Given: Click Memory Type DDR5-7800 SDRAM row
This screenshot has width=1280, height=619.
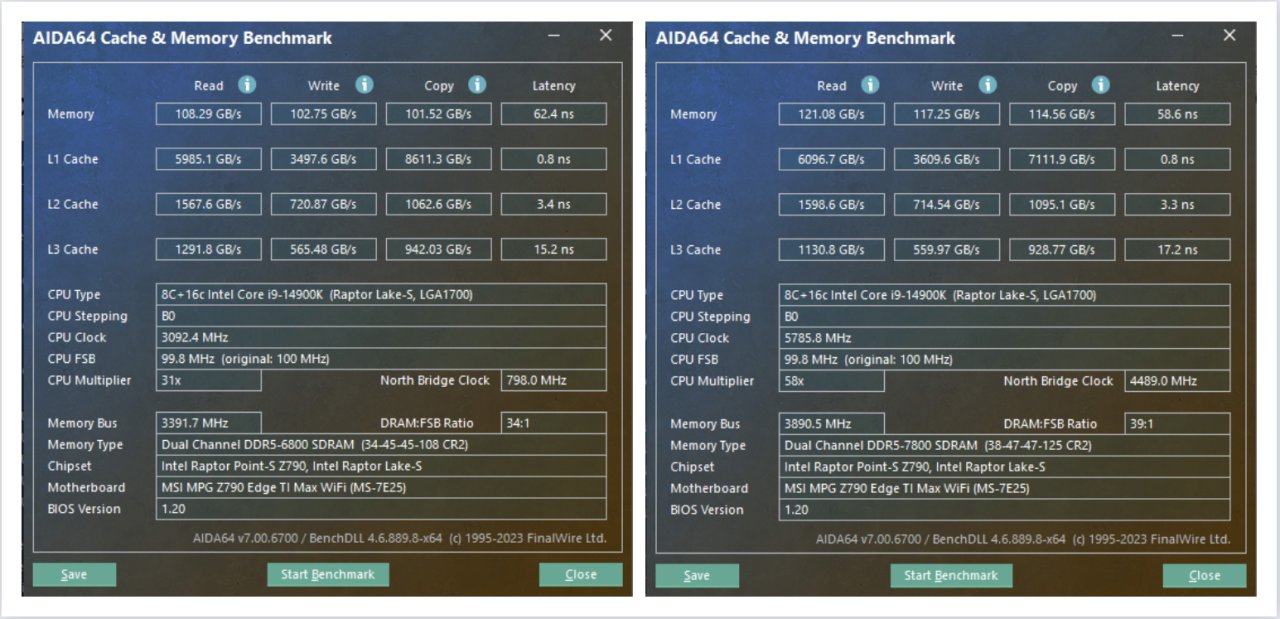Looking at the screenshot, I should click(1004, 445).
